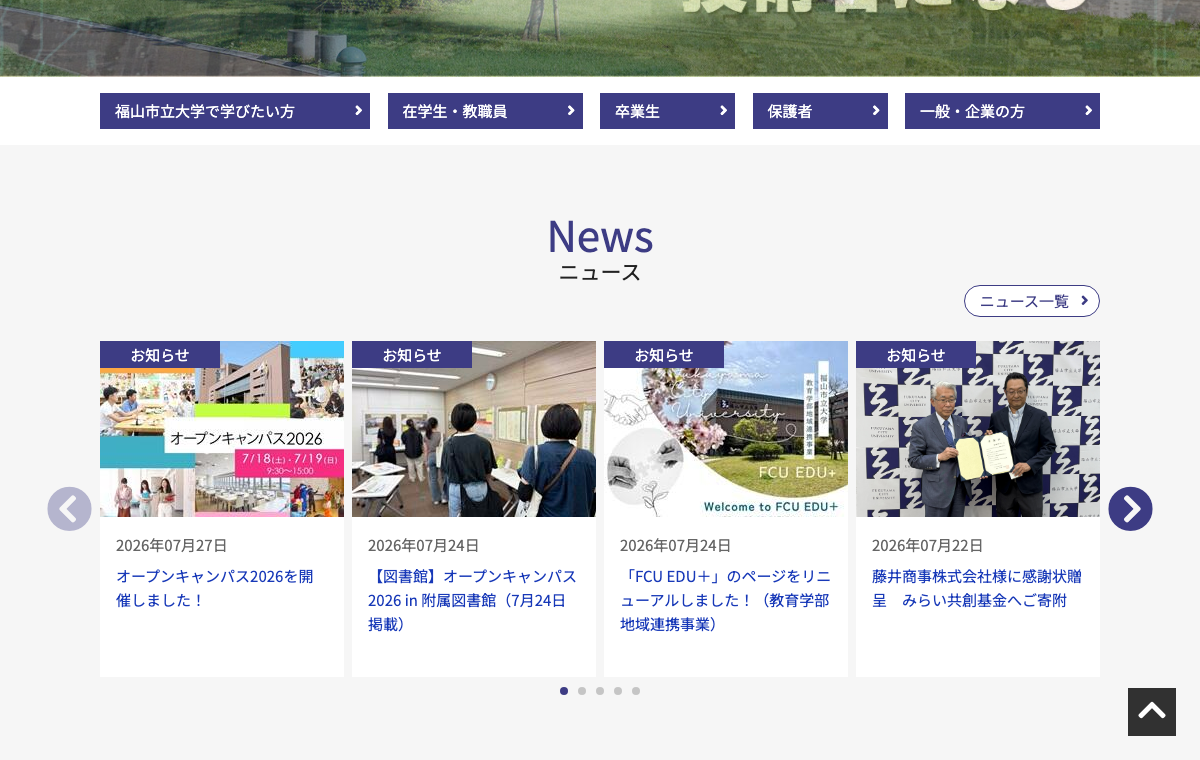1200x760 pixels.
Task: Open the ニュース一覧 button
Action: [x=1032, y=301]
